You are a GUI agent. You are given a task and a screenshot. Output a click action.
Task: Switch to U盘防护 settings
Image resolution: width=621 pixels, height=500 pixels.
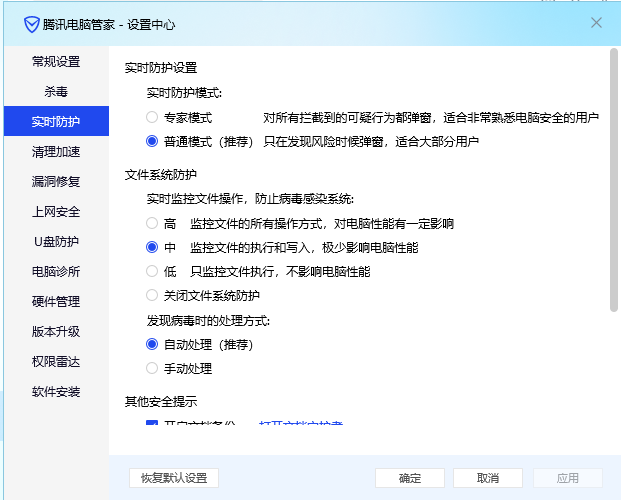[x=56, y=241]
